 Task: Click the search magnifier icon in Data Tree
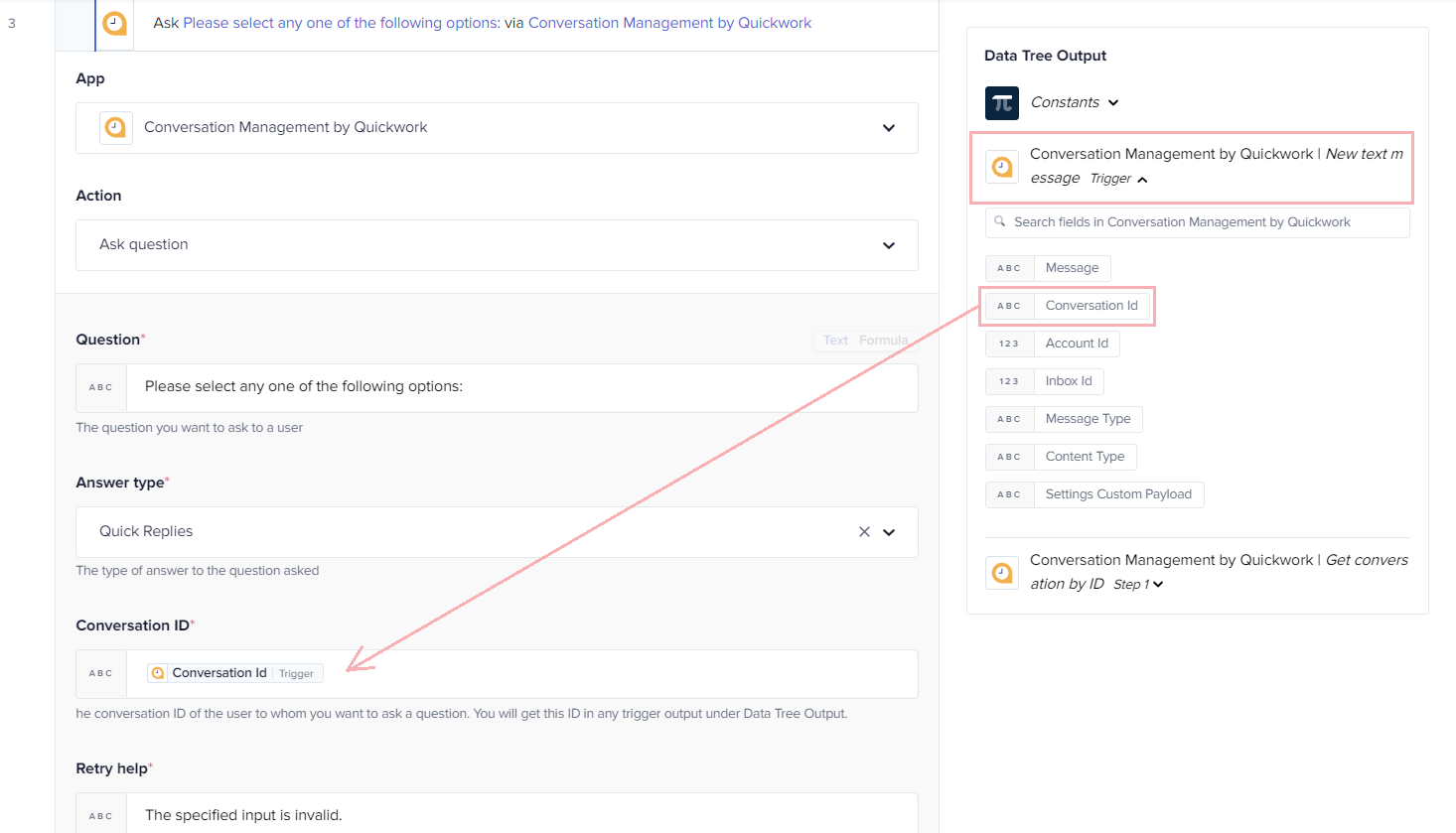[x=1000, y=221]
